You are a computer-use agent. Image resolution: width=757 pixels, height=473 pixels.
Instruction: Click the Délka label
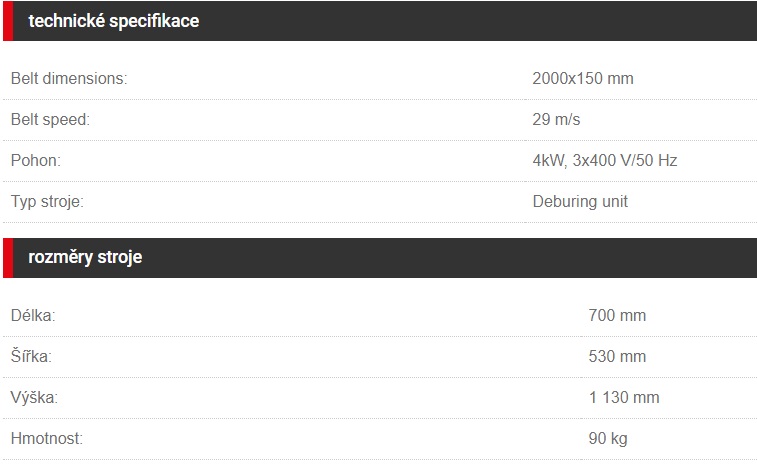[x=33, y=315]
